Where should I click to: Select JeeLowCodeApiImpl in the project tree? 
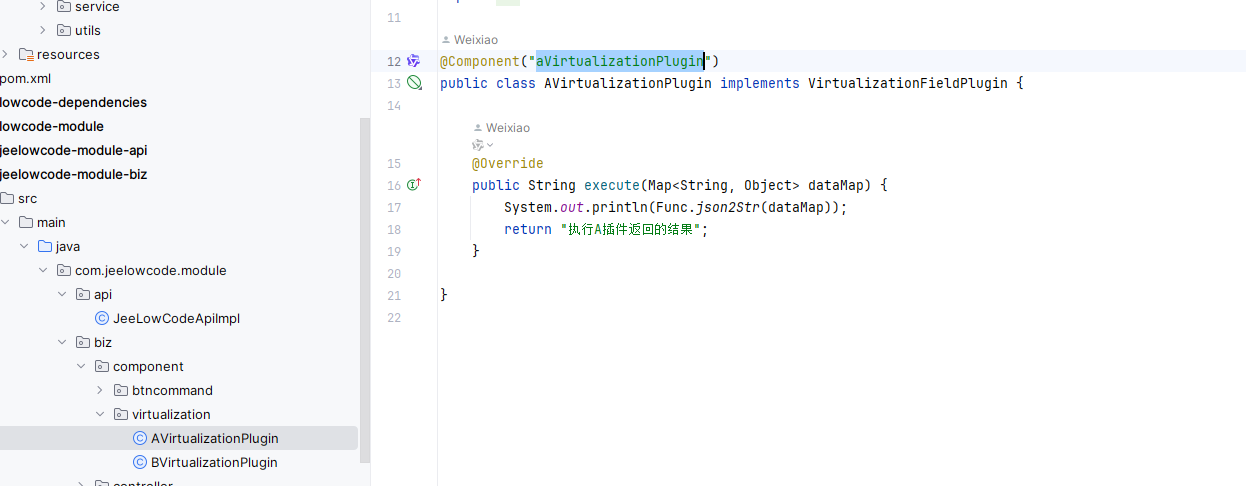coord(178,318)
